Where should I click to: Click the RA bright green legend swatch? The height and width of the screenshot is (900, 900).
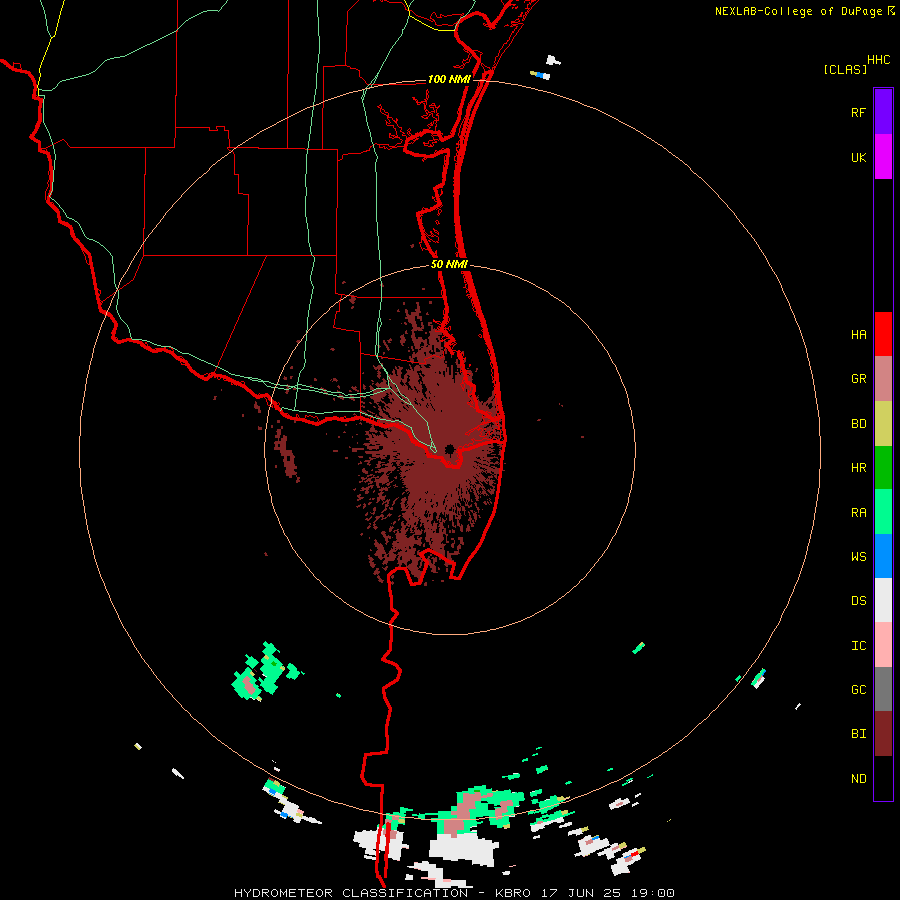(x=883, y=512)
